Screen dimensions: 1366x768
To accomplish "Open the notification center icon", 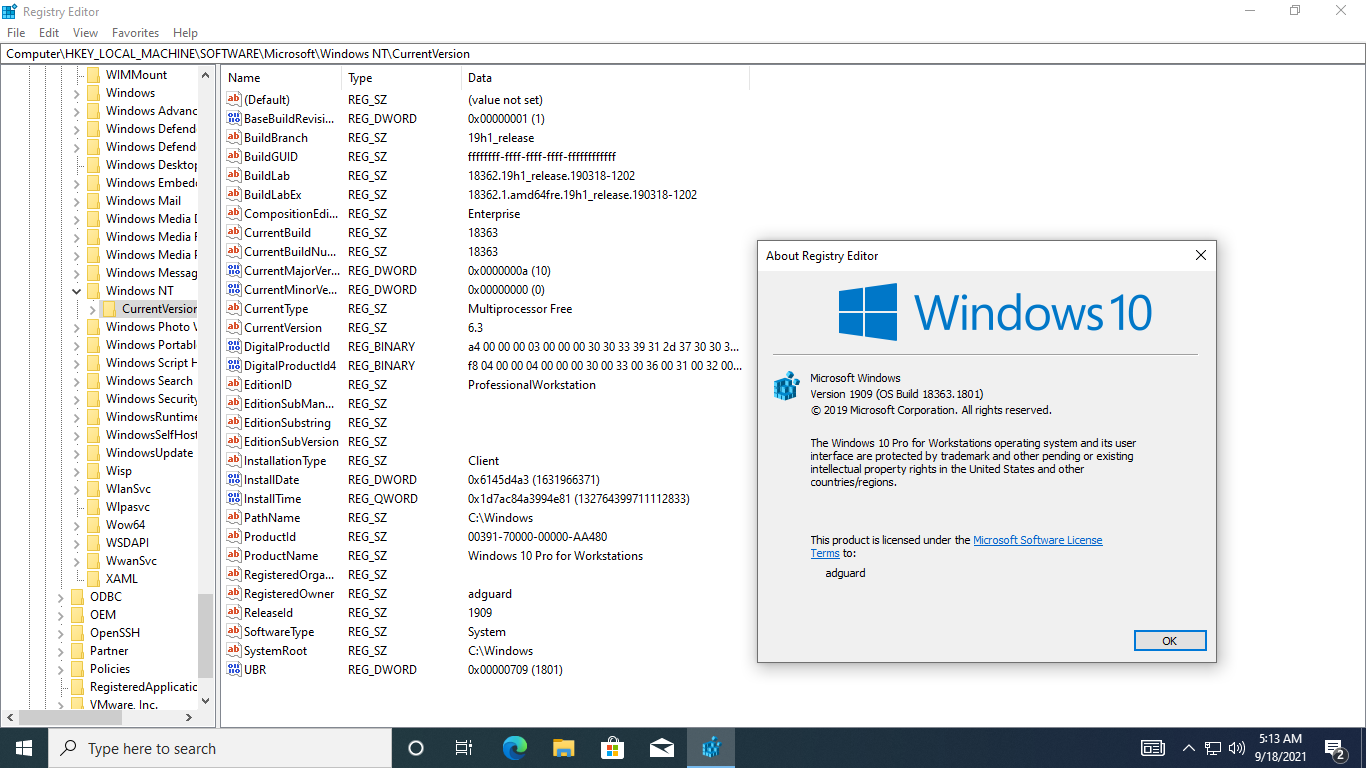I will [x=1335, y=748].
